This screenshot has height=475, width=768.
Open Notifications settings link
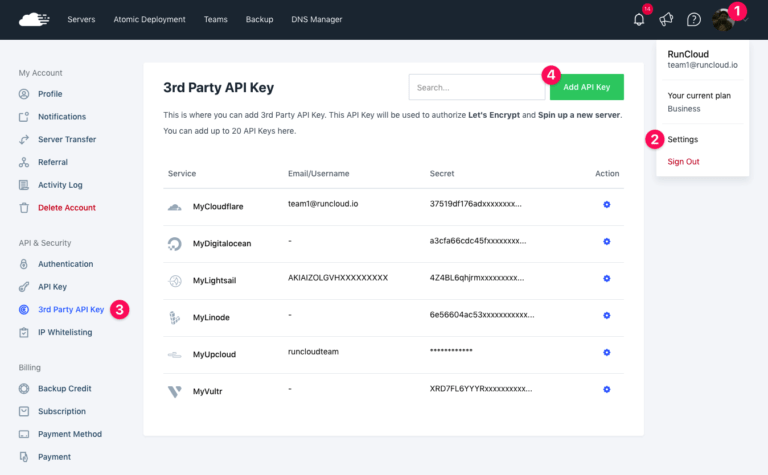(x=62, y=117)
